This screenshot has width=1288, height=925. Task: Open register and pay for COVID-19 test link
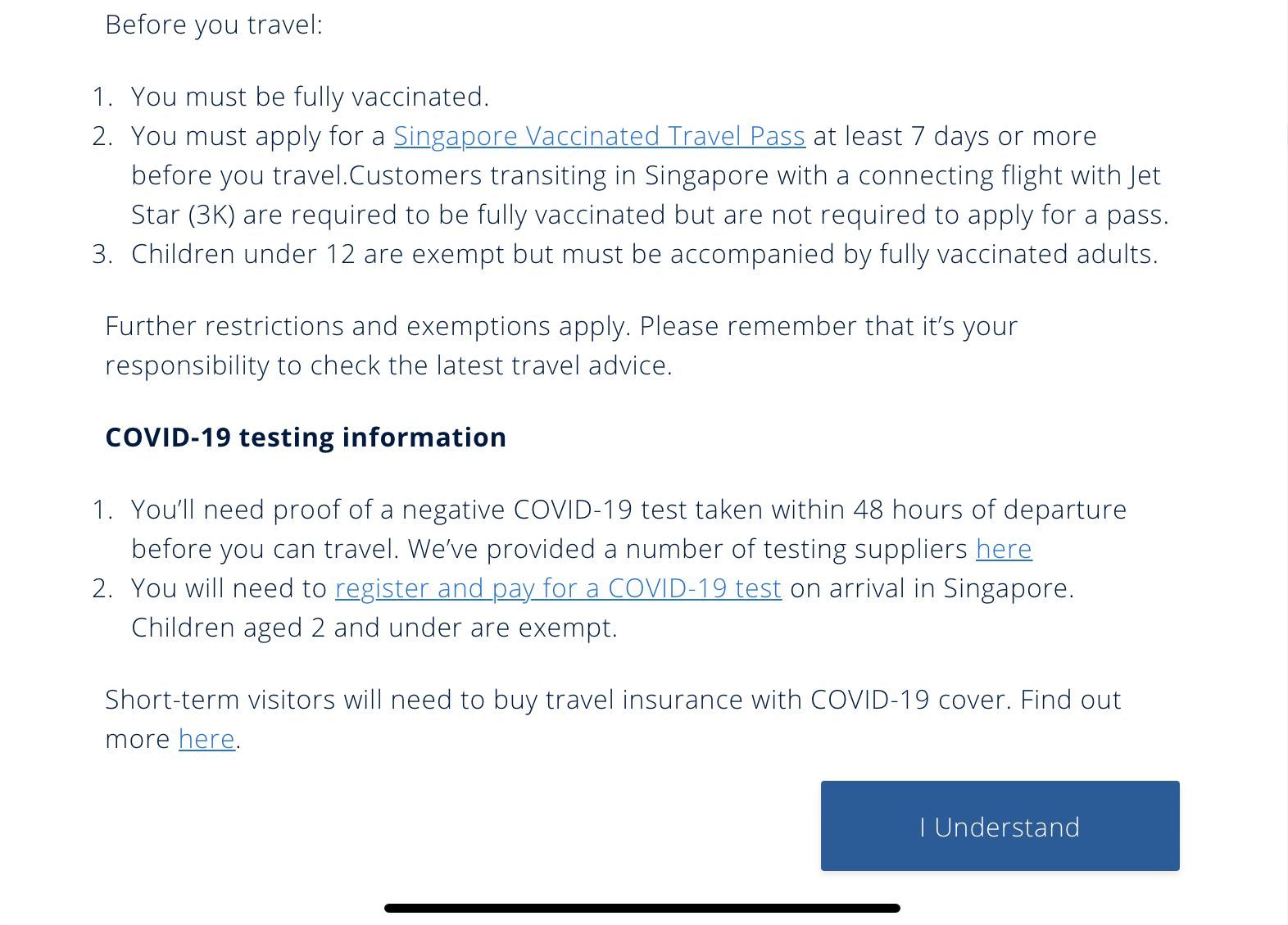[558, 588]
